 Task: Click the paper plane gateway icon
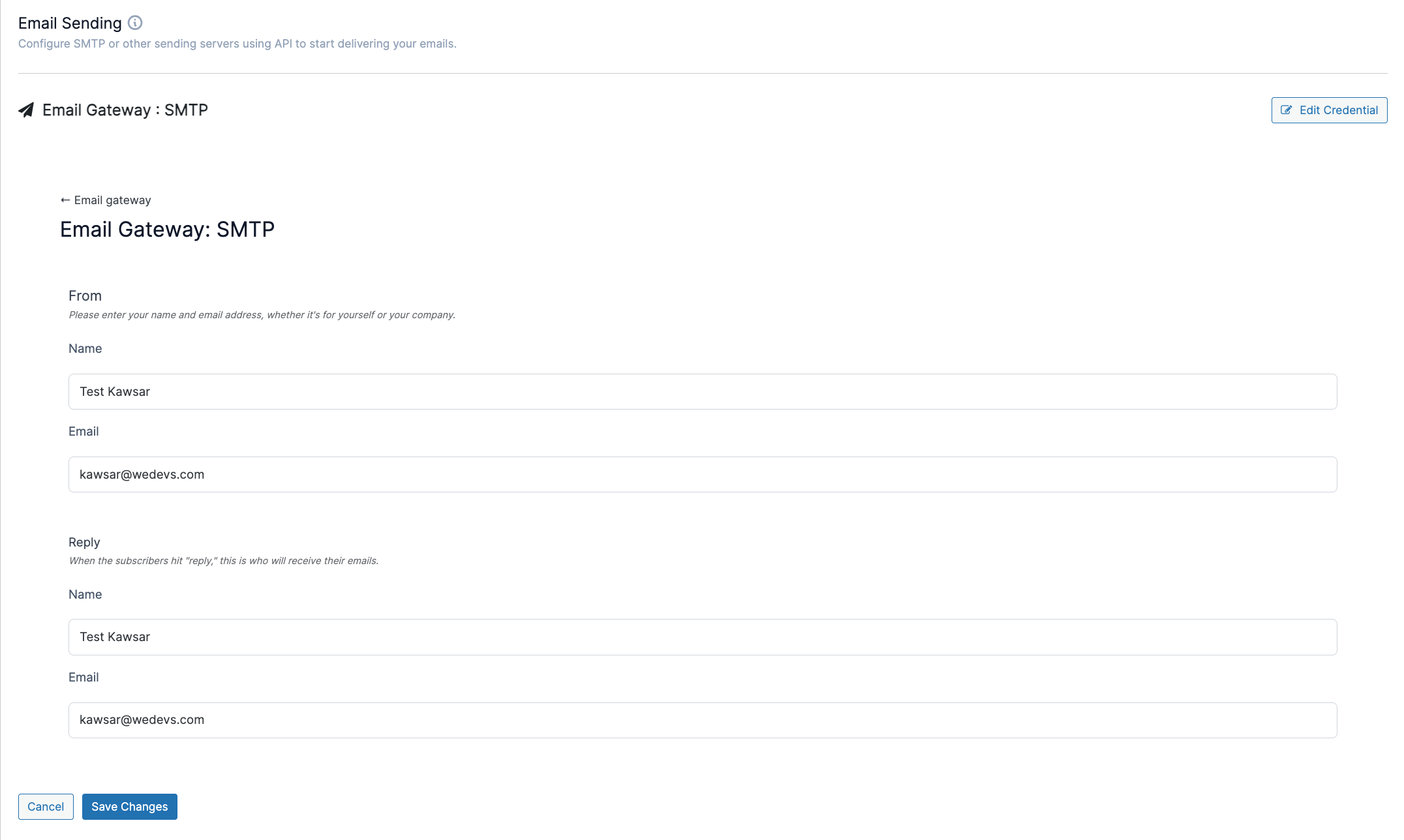coord(26,110)
